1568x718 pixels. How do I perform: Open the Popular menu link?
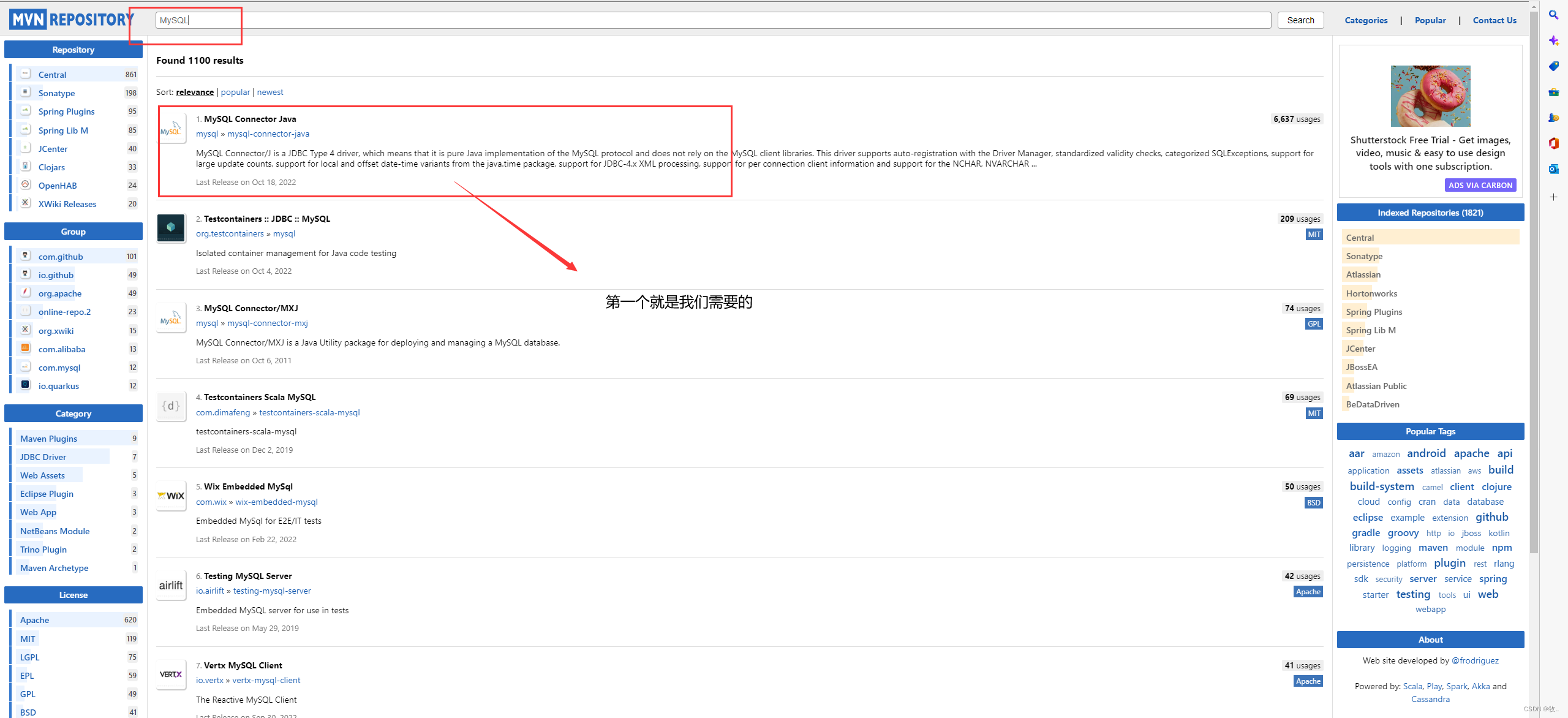[x=1430, y=20]
